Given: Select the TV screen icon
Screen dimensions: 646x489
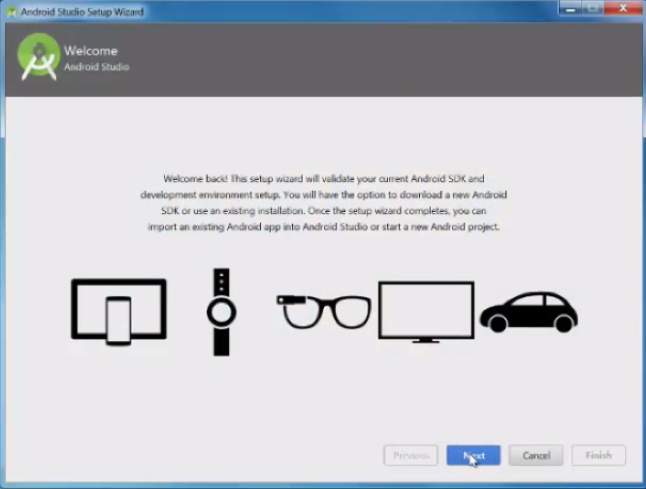Looking at the screenshot, I should point(426,312).
